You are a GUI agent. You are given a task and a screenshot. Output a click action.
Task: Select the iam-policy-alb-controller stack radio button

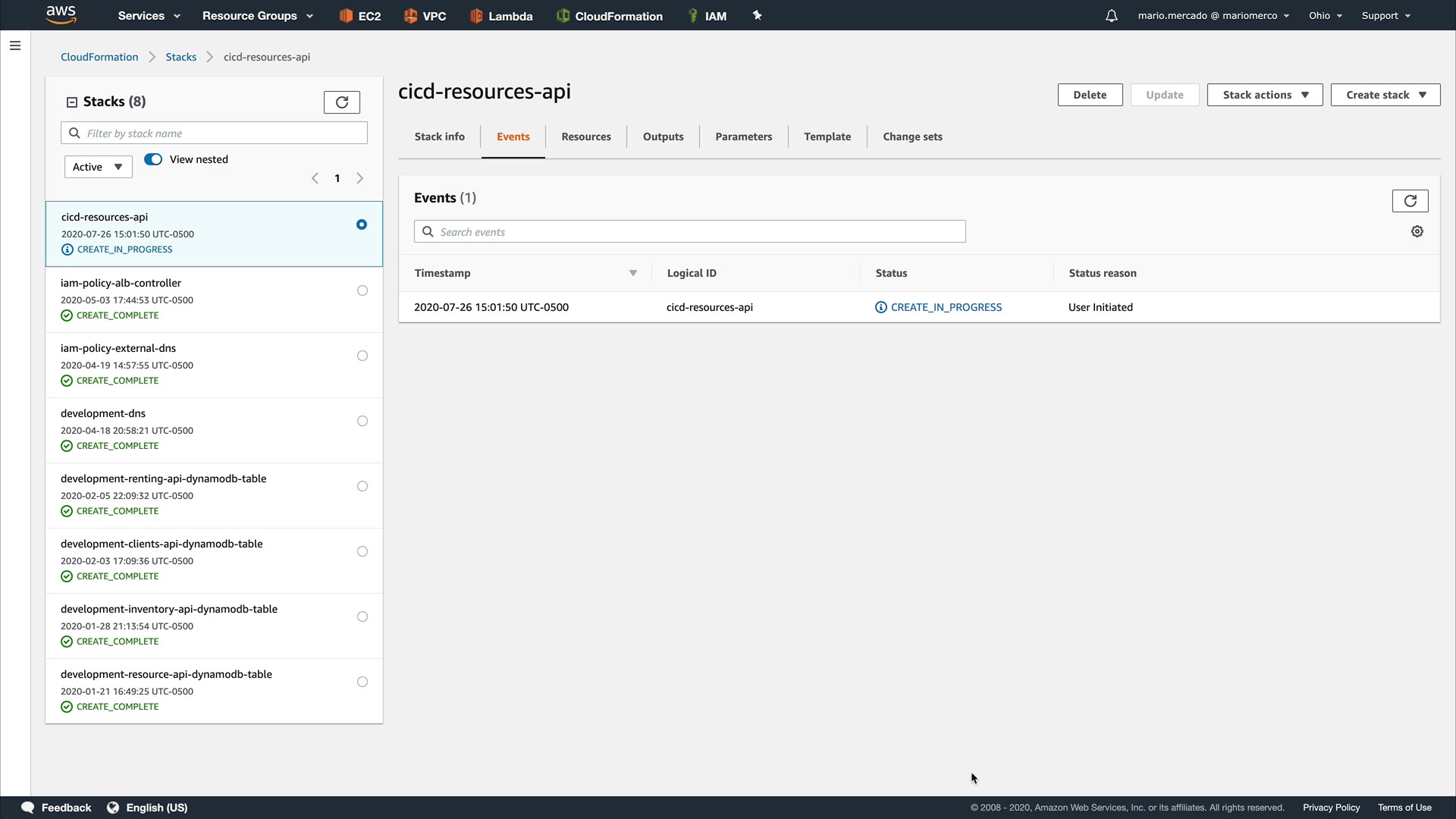point(362,290)
